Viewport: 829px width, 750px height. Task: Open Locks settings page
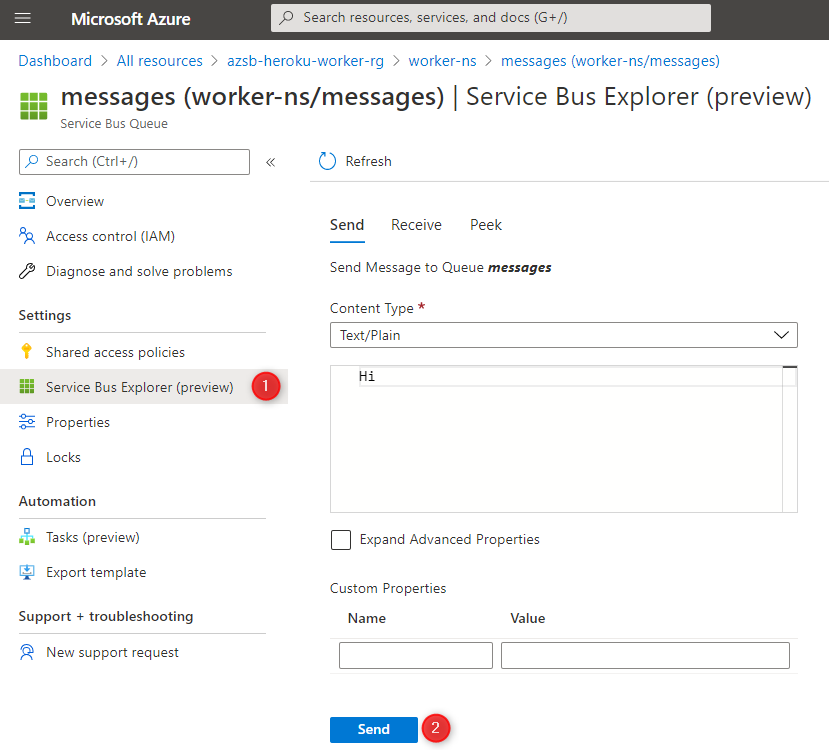click(63, 457)
